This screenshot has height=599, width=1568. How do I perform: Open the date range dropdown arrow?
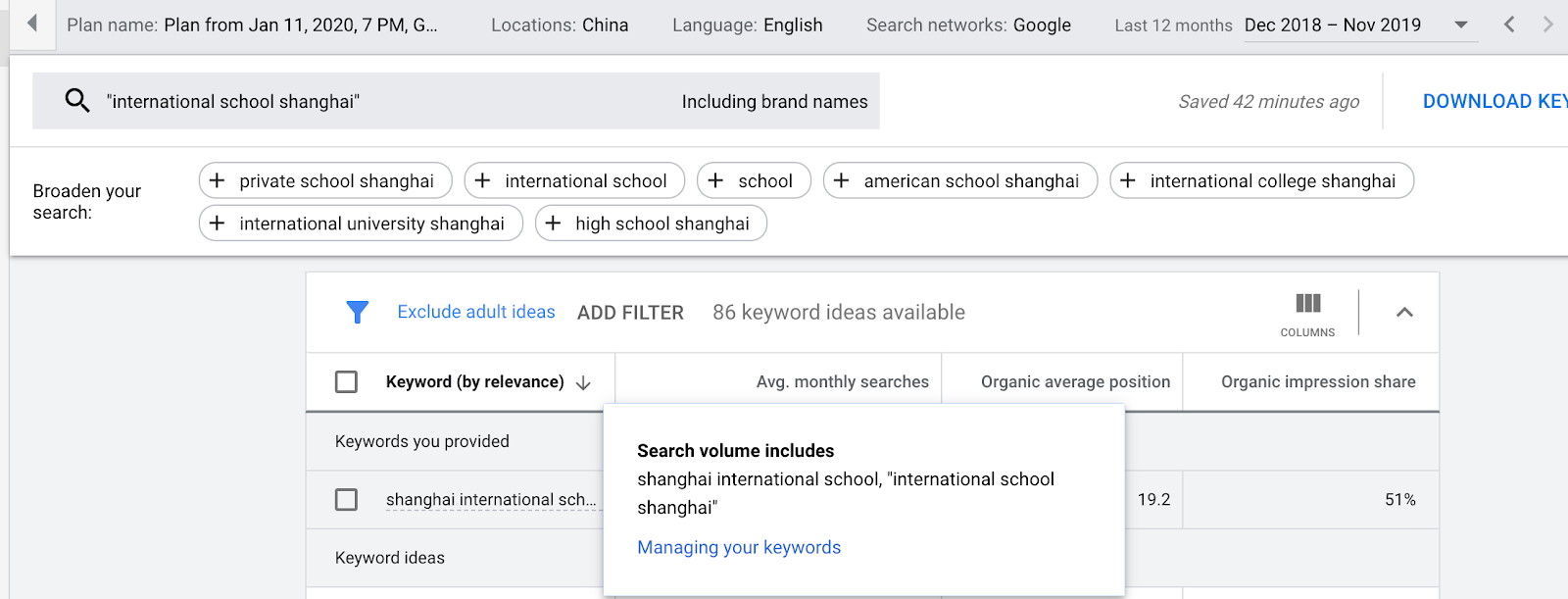[1461, 25]
